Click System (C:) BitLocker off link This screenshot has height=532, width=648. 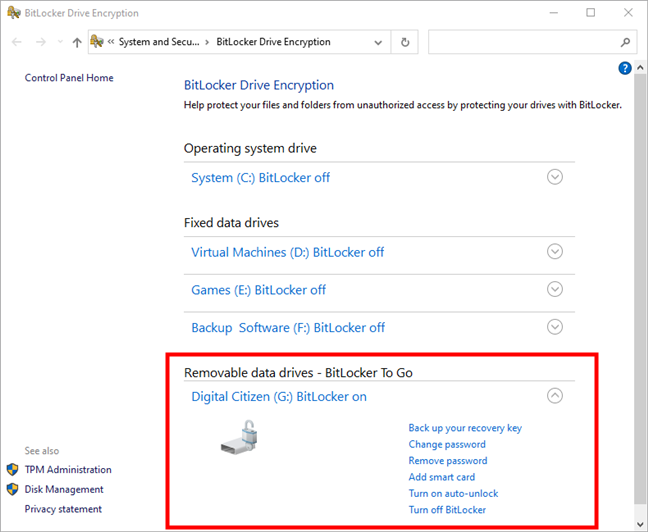coord(260,178)
